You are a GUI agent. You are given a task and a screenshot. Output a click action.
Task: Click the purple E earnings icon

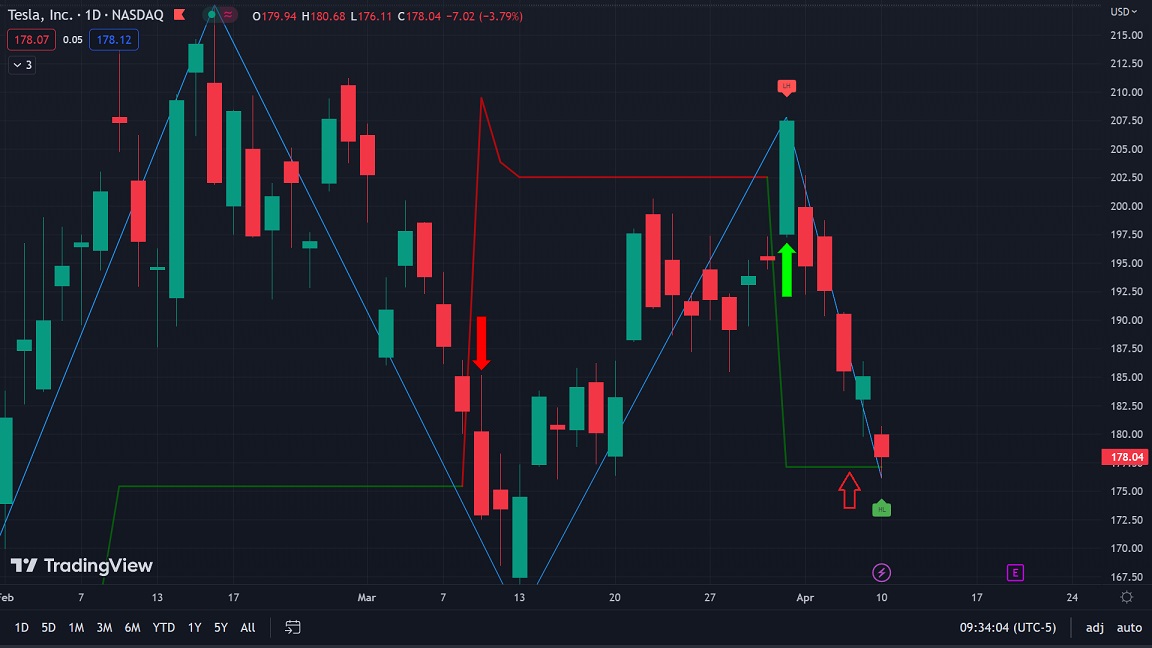[1015, 572]
